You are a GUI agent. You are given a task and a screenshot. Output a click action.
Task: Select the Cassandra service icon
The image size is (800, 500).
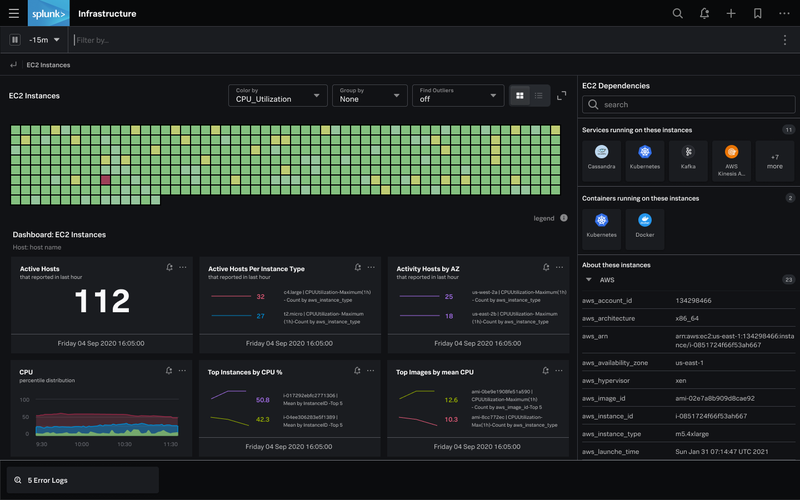(602, 160)
